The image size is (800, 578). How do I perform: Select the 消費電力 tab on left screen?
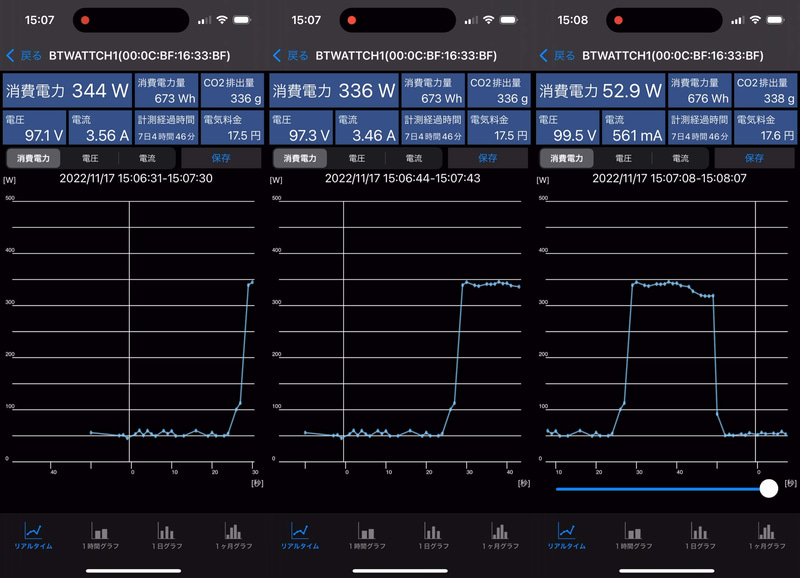[x=35, y=157]
